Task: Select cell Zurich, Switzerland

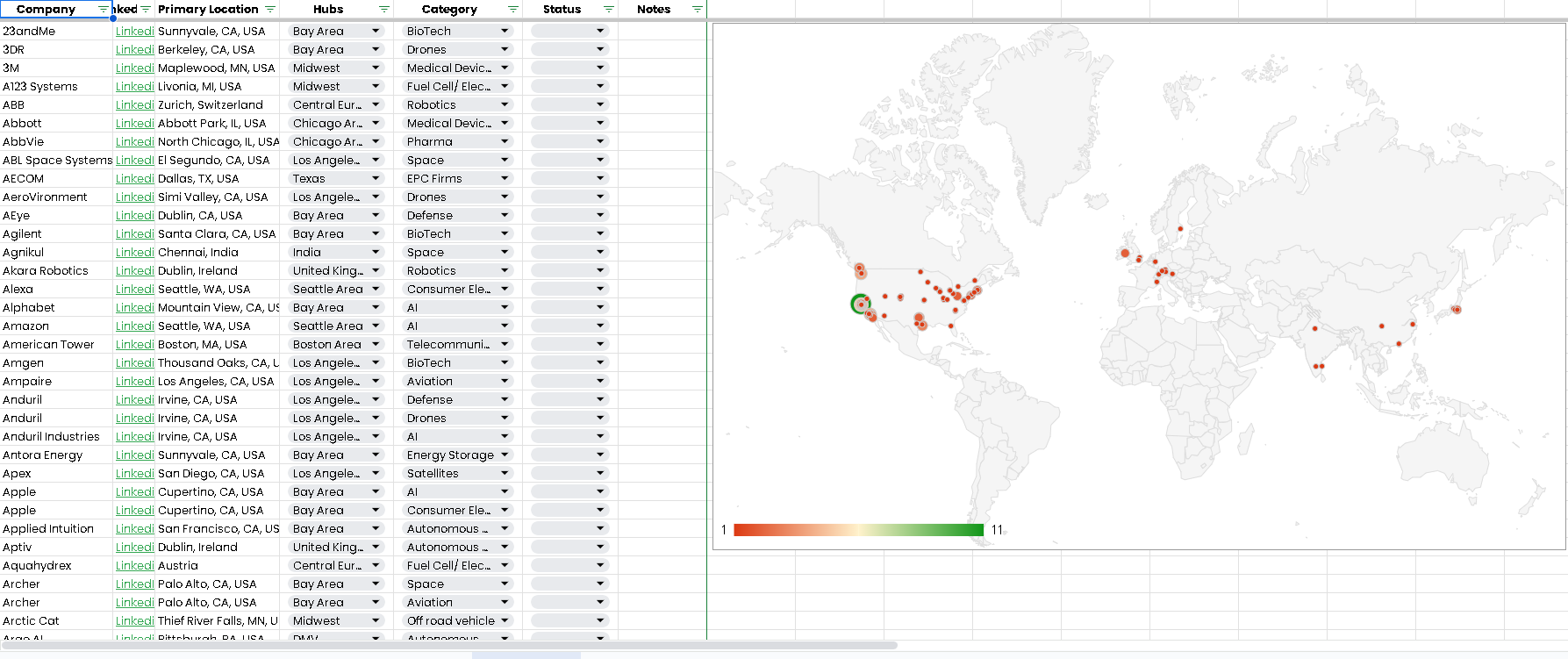Action: [218, 104]
